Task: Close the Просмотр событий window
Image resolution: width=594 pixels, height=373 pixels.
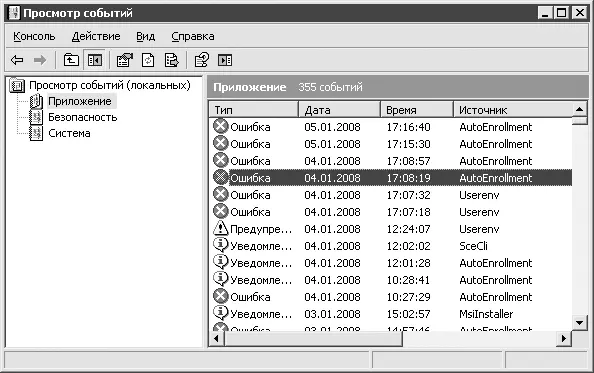Action: pyautogui.click(x=580, y=13)
